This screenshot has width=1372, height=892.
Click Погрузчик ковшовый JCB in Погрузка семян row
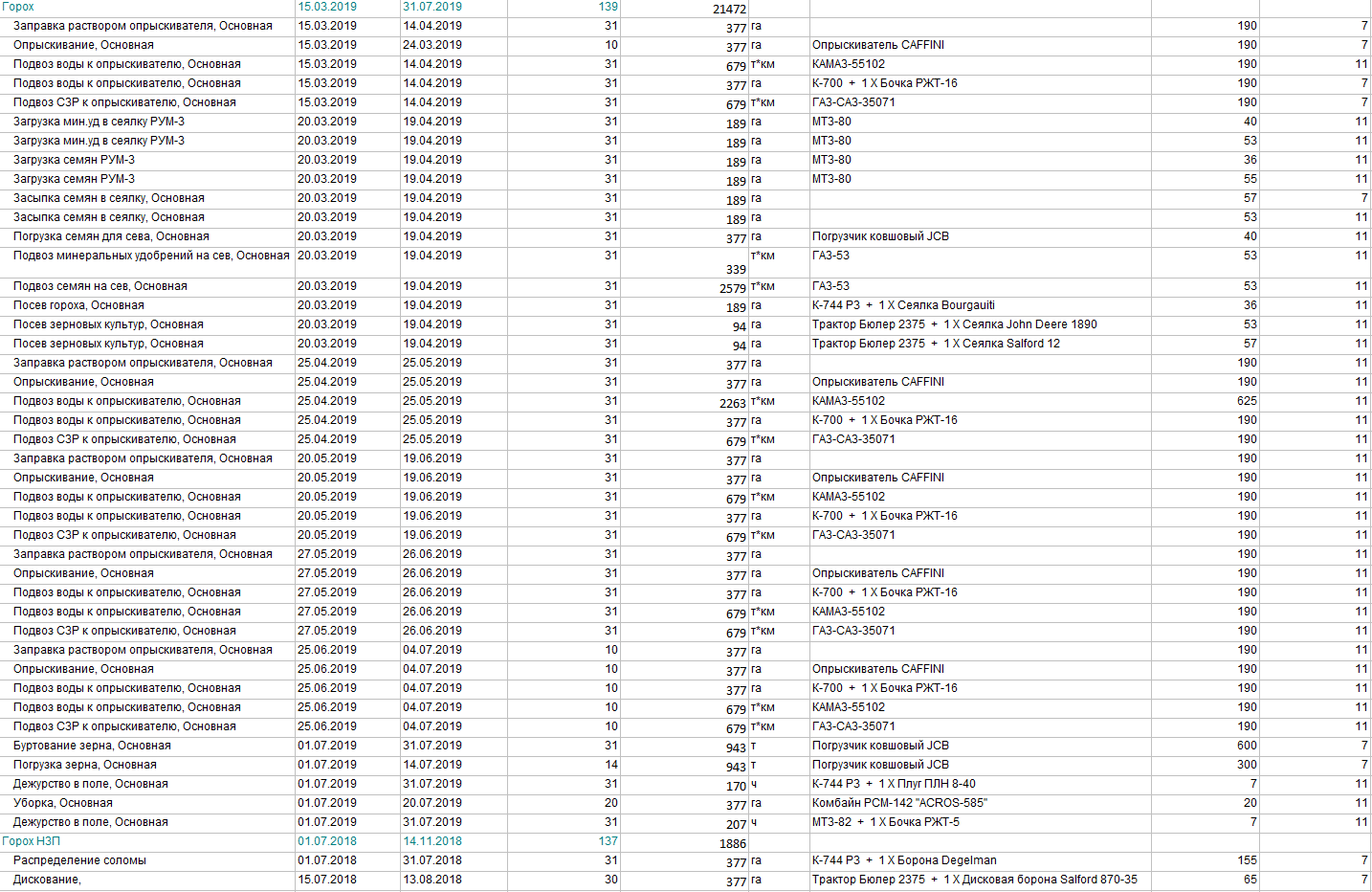pyautogui.click(x=880, y=236)
